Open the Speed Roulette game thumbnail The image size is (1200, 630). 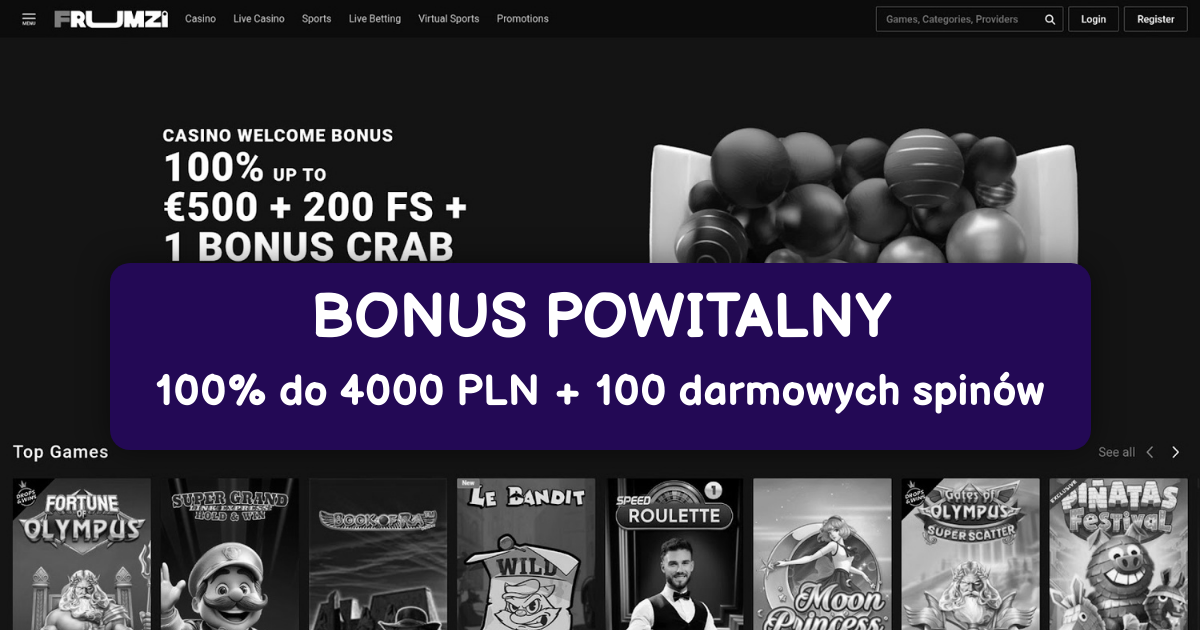pos(674,554)
